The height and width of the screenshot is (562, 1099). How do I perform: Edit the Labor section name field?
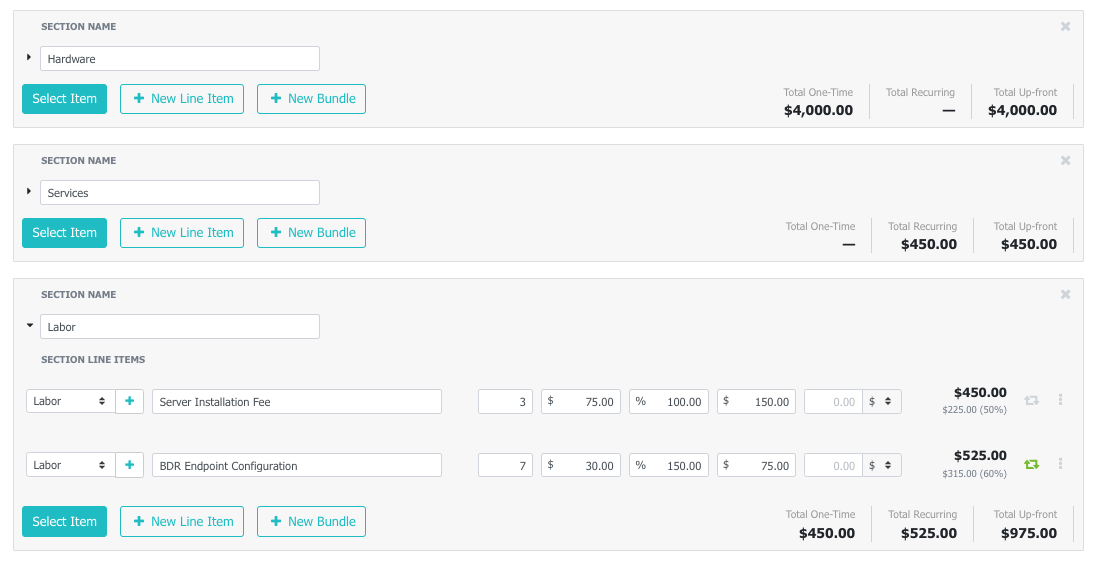click(180, 327)
